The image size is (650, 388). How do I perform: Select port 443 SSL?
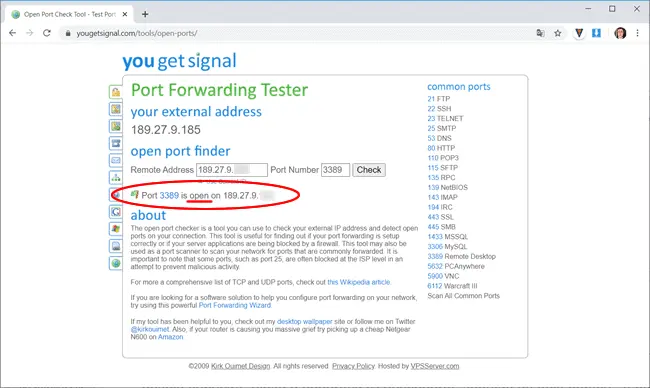click(440, 217)
